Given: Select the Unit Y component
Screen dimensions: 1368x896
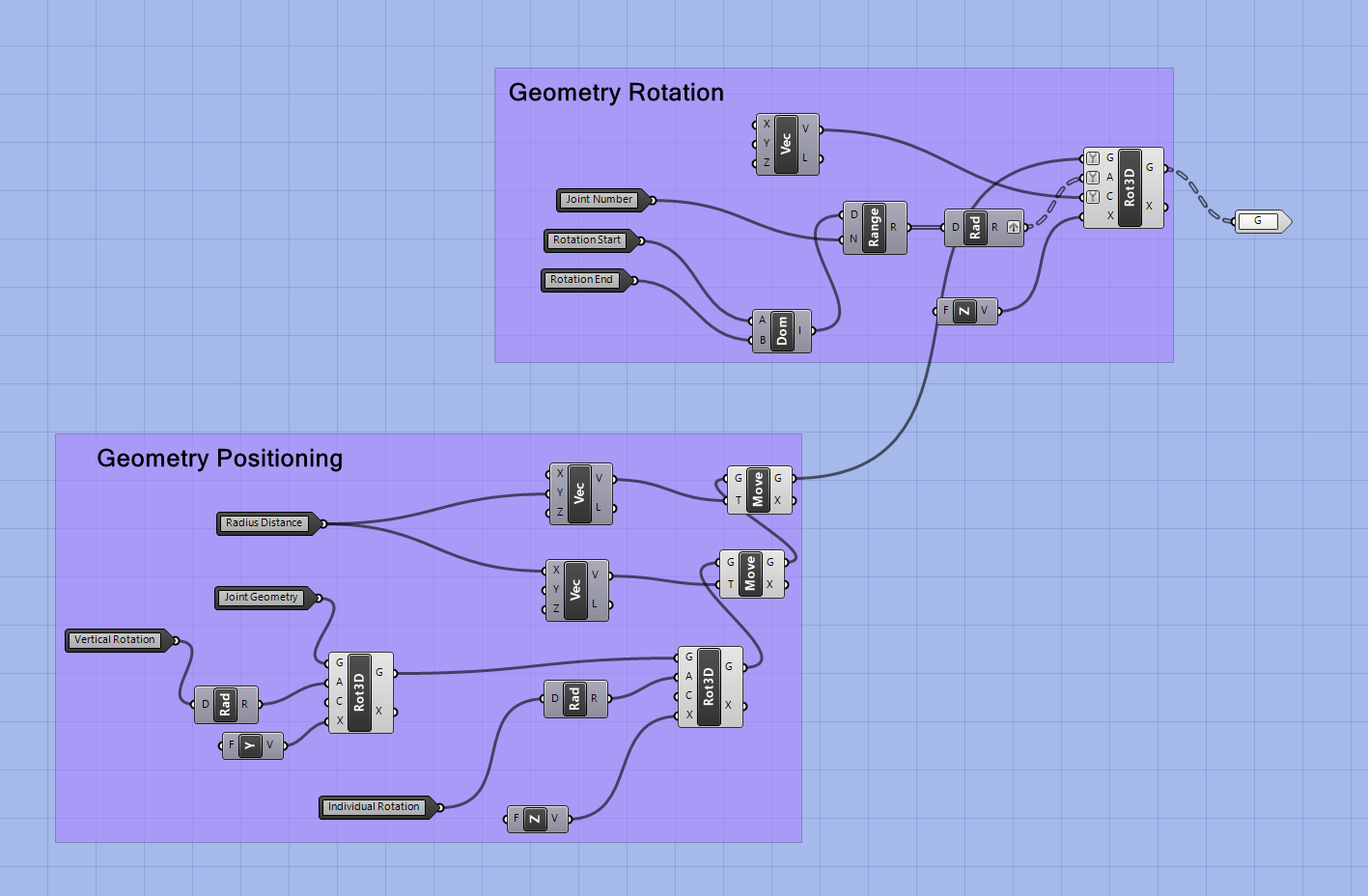Looking at the screenshot, I should [251, 745].
